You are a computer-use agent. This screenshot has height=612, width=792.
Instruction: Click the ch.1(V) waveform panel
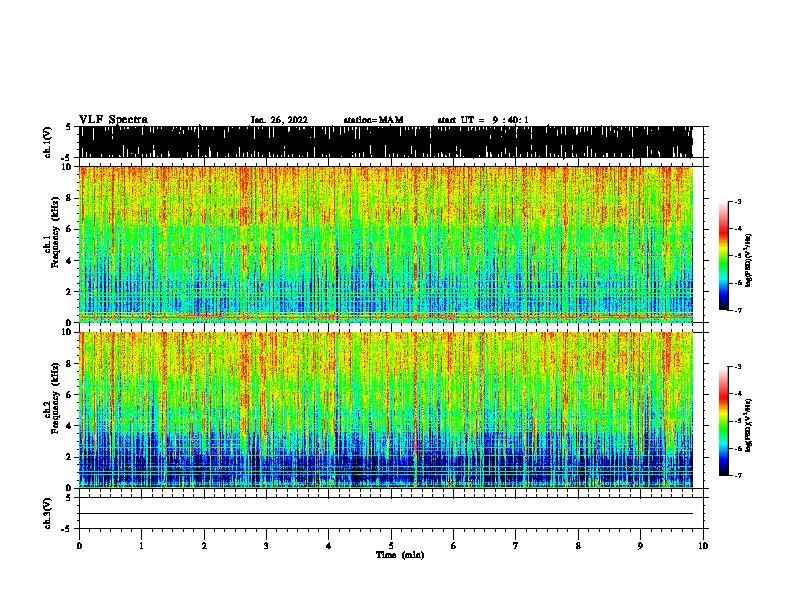tap(385, 142)
